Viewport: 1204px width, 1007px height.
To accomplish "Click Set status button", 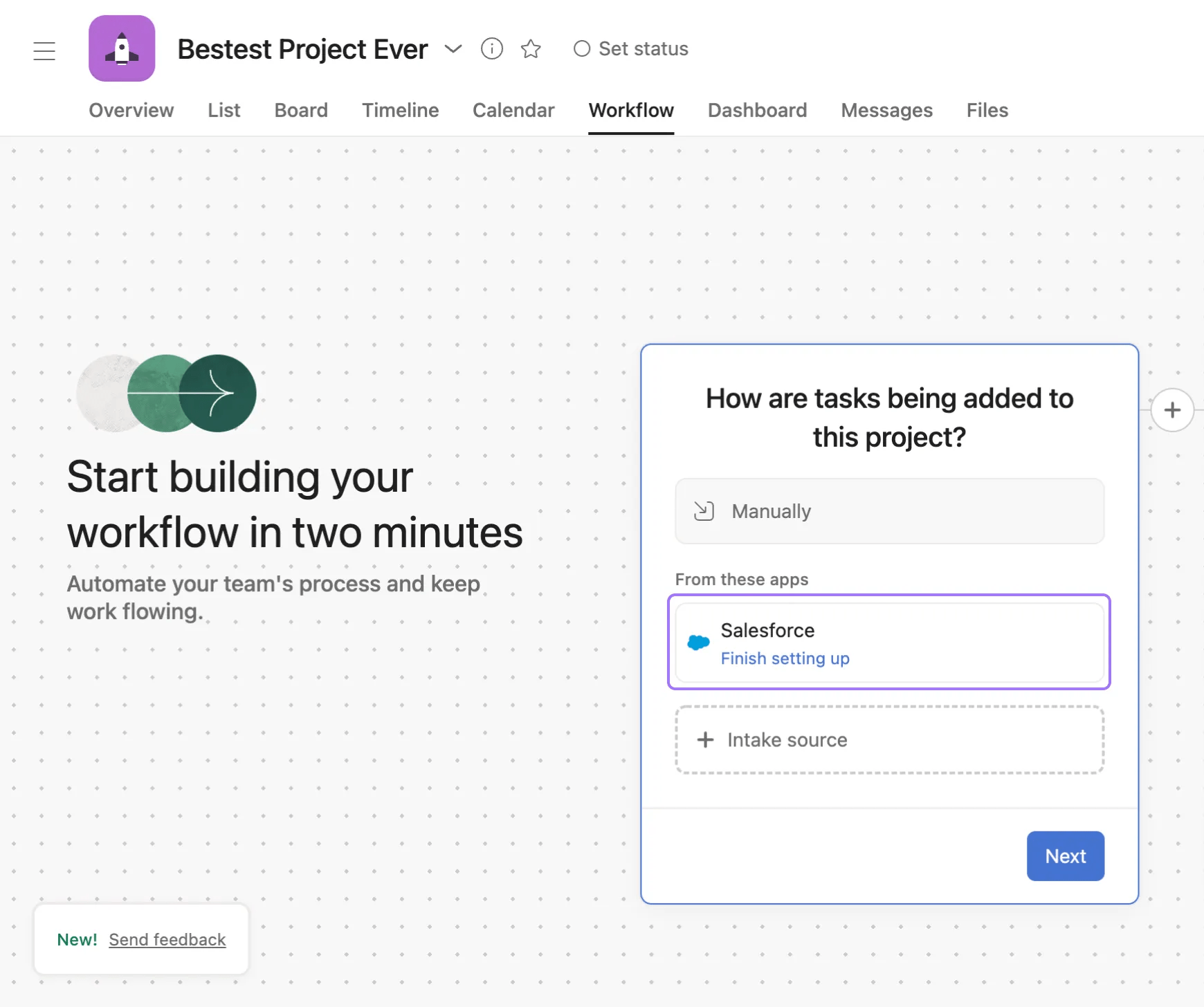I will (631, 48).
